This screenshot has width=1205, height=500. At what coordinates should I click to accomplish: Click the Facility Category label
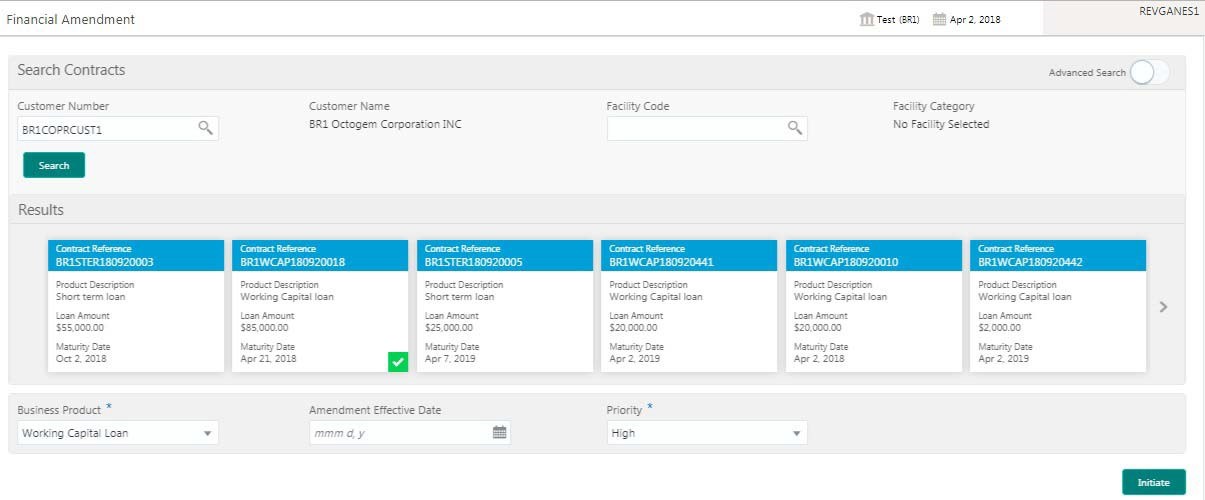tap(934, 106)
